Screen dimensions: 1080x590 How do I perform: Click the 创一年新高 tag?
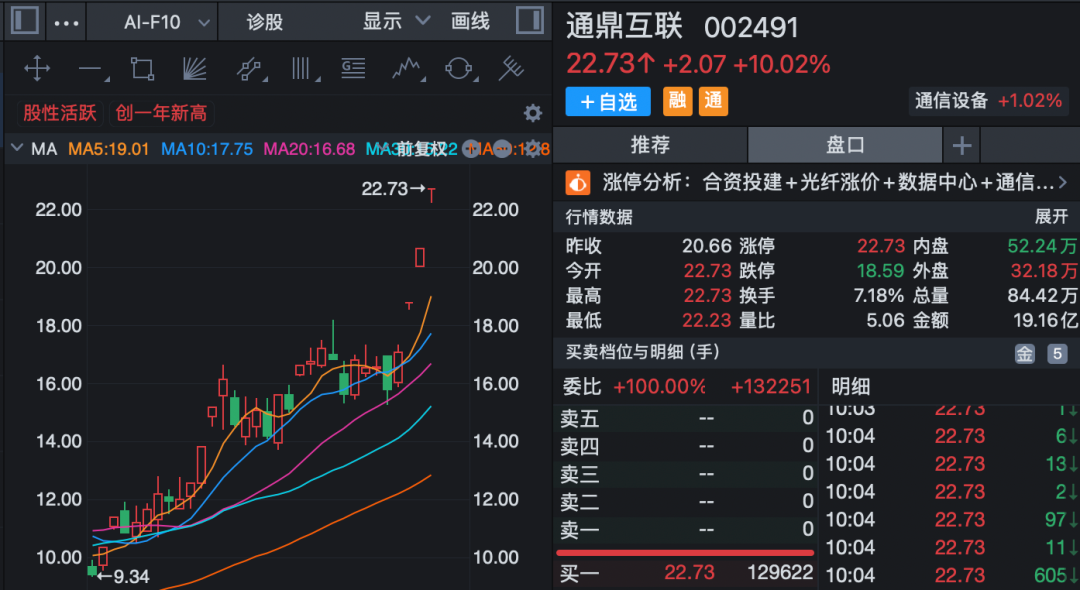coord(161,113)
